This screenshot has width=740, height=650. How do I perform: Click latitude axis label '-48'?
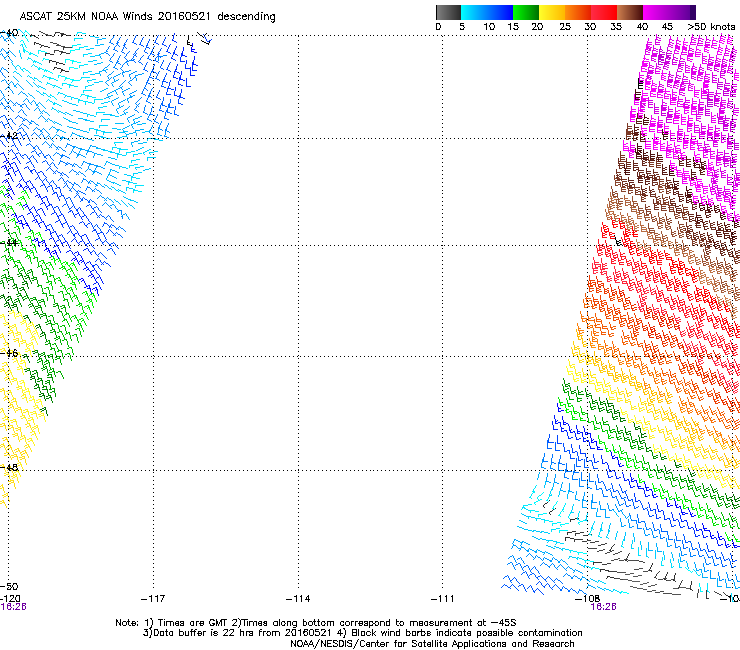tap(9, 467)
